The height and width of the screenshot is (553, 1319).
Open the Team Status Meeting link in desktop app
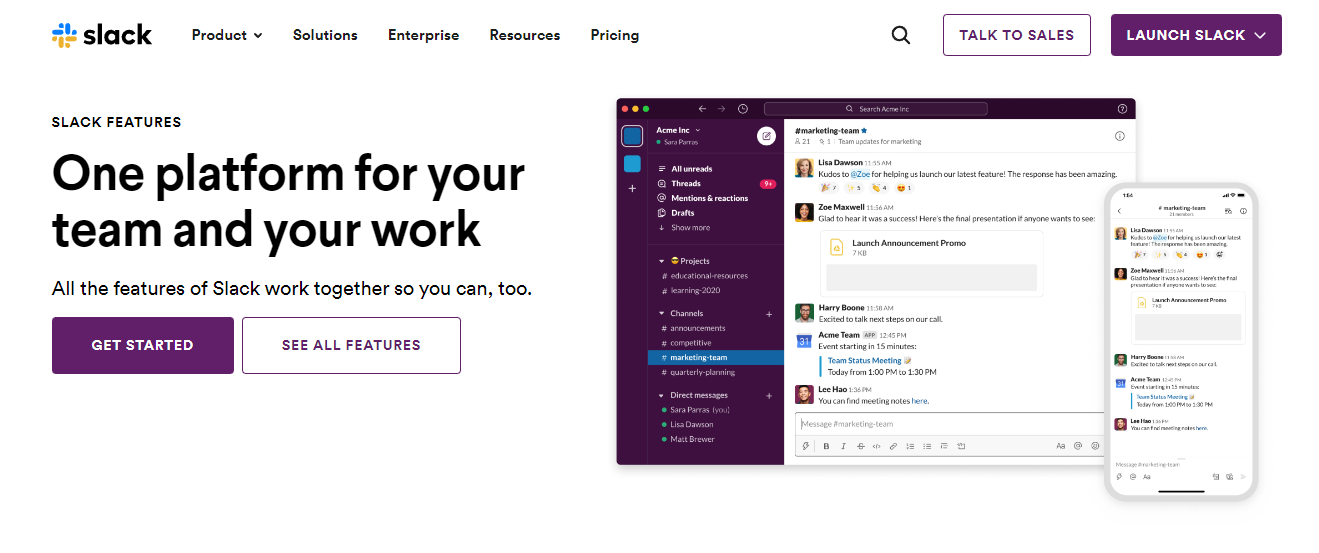pos(865,360)
